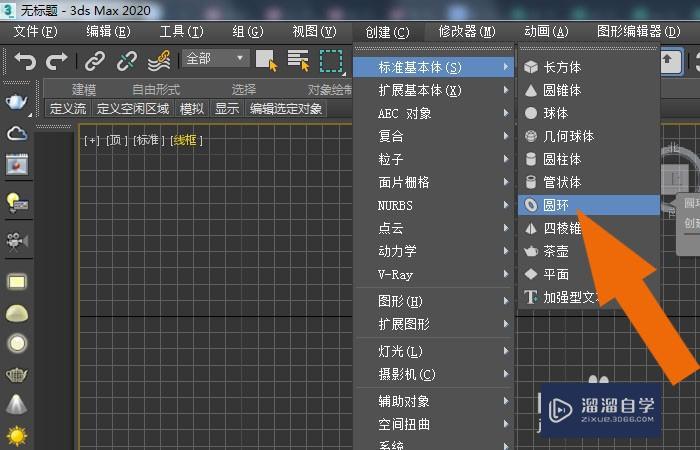Click the 模拟 button
The height and width of the screenshot is (450, 700).
tap(192, 108)
